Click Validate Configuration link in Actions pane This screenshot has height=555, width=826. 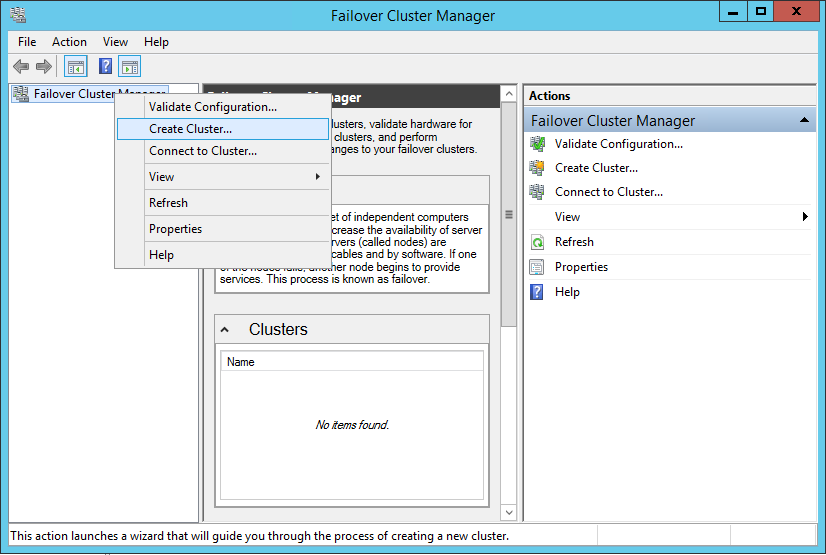click(x=618, y=144)
